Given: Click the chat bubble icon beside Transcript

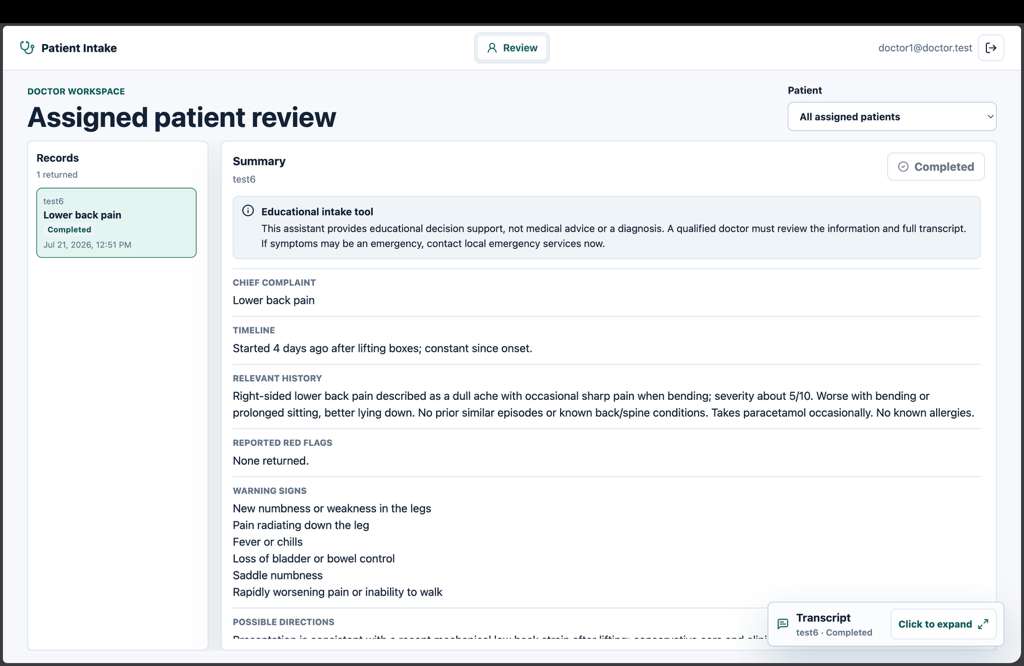Looking at the screenshot, I should [x=782, y=624].
